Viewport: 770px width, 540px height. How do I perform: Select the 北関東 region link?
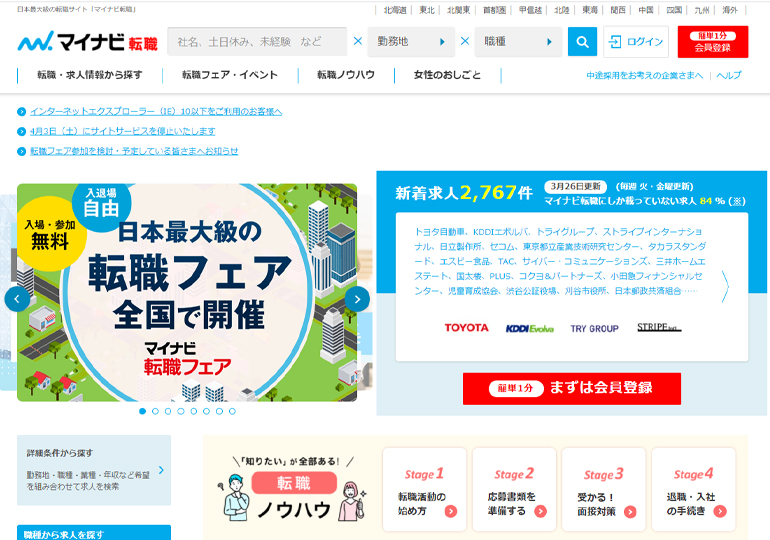[x=458, y=10]
